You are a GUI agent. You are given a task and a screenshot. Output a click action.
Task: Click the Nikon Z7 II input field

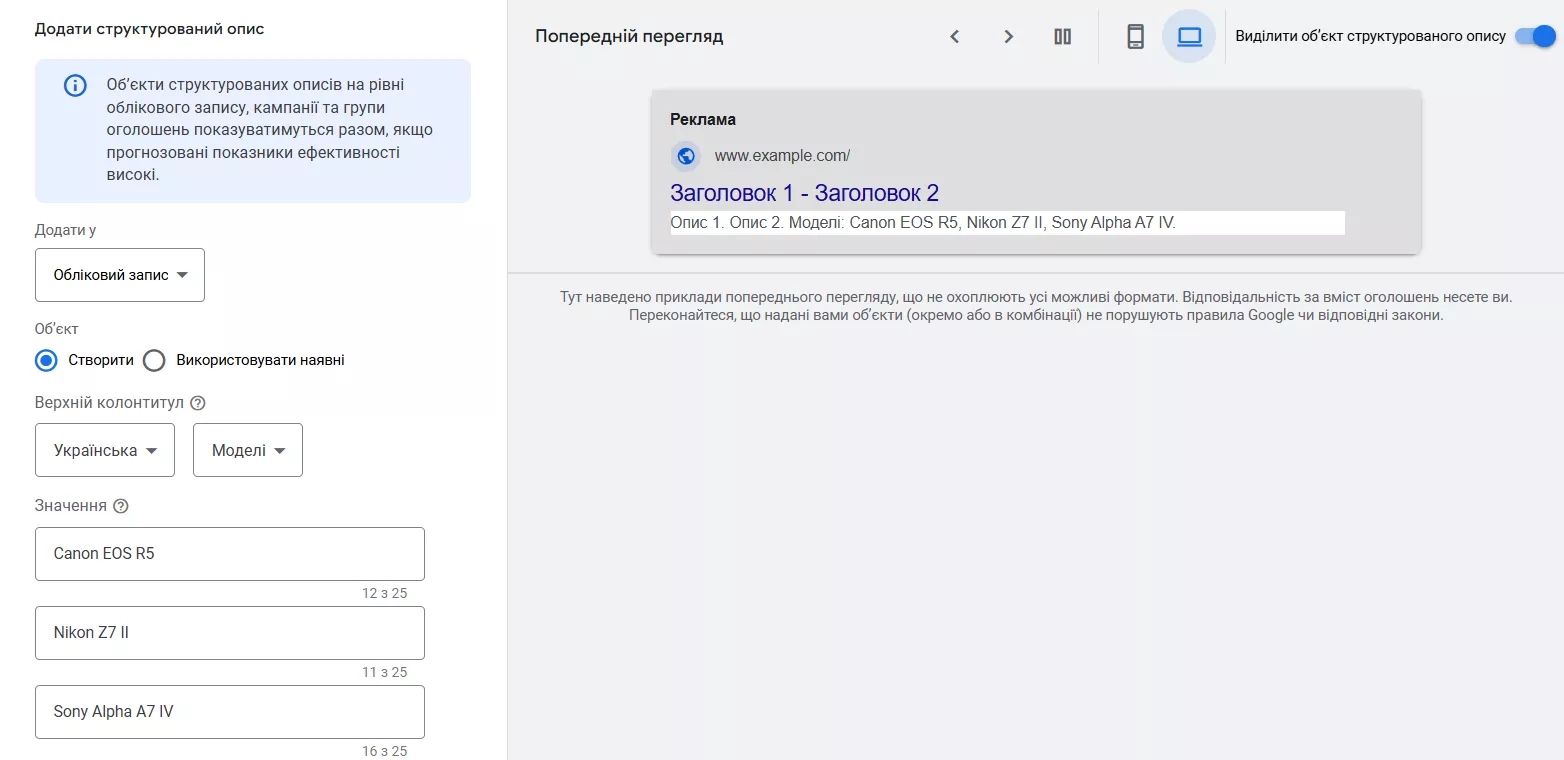(x=229, y=632)
